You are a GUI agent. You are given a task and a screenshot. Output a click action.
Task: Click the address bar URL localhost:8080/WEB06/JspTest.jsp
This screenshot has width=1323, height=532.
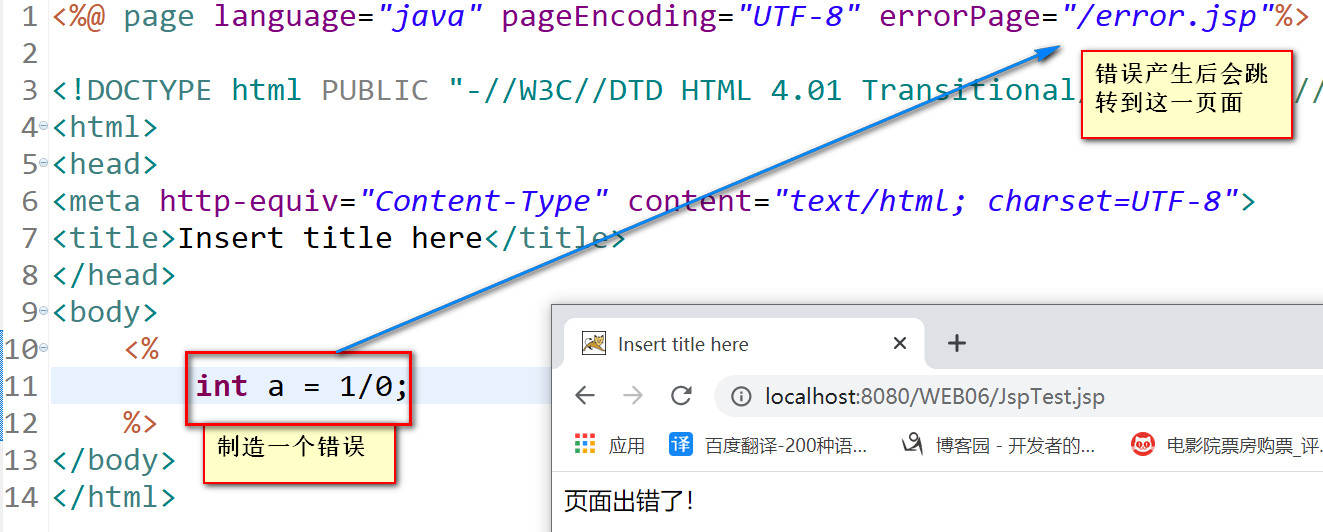point(935,397)
